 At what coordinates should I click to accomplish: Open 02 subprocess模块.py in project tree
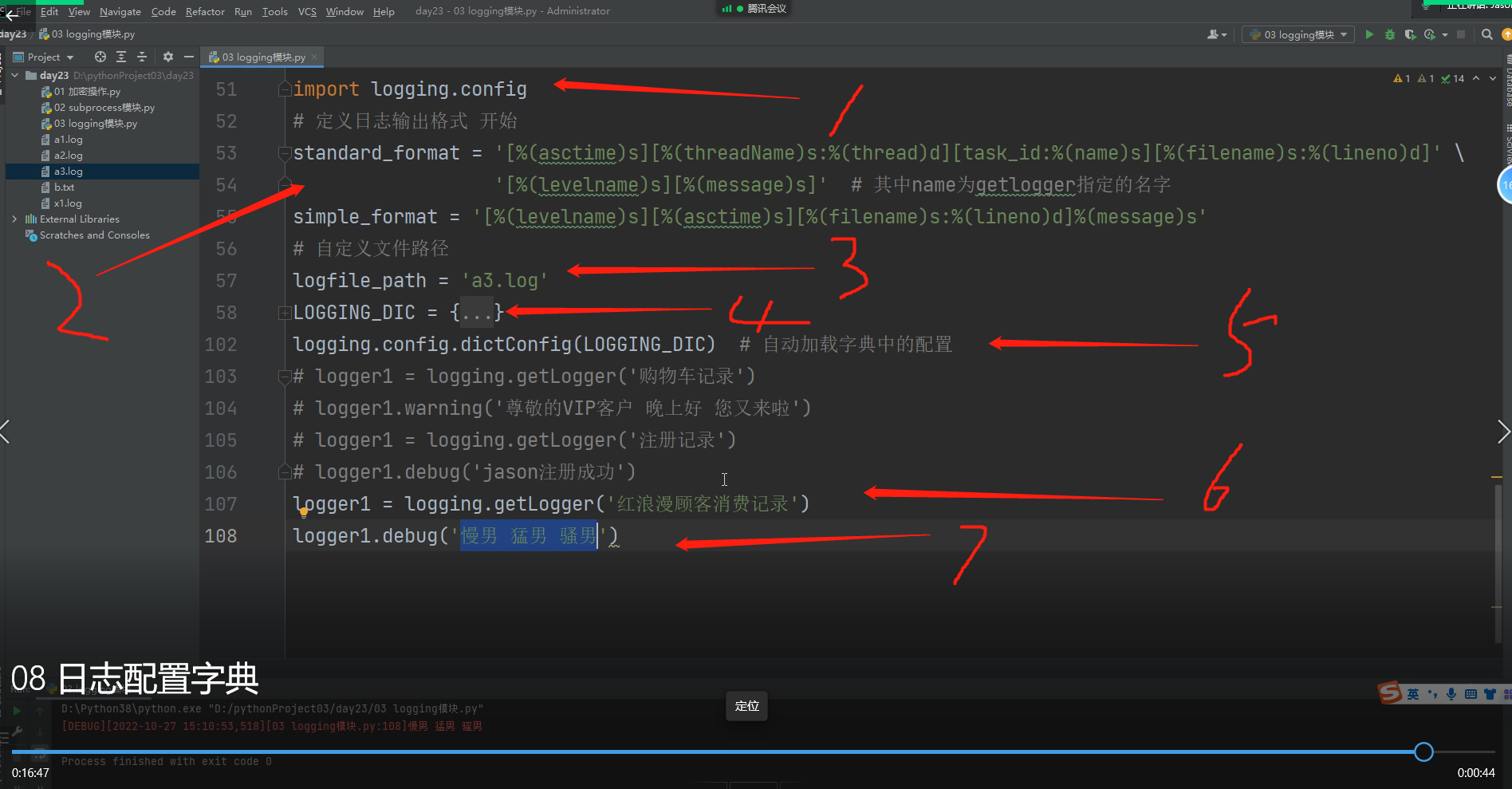[98, 108]
